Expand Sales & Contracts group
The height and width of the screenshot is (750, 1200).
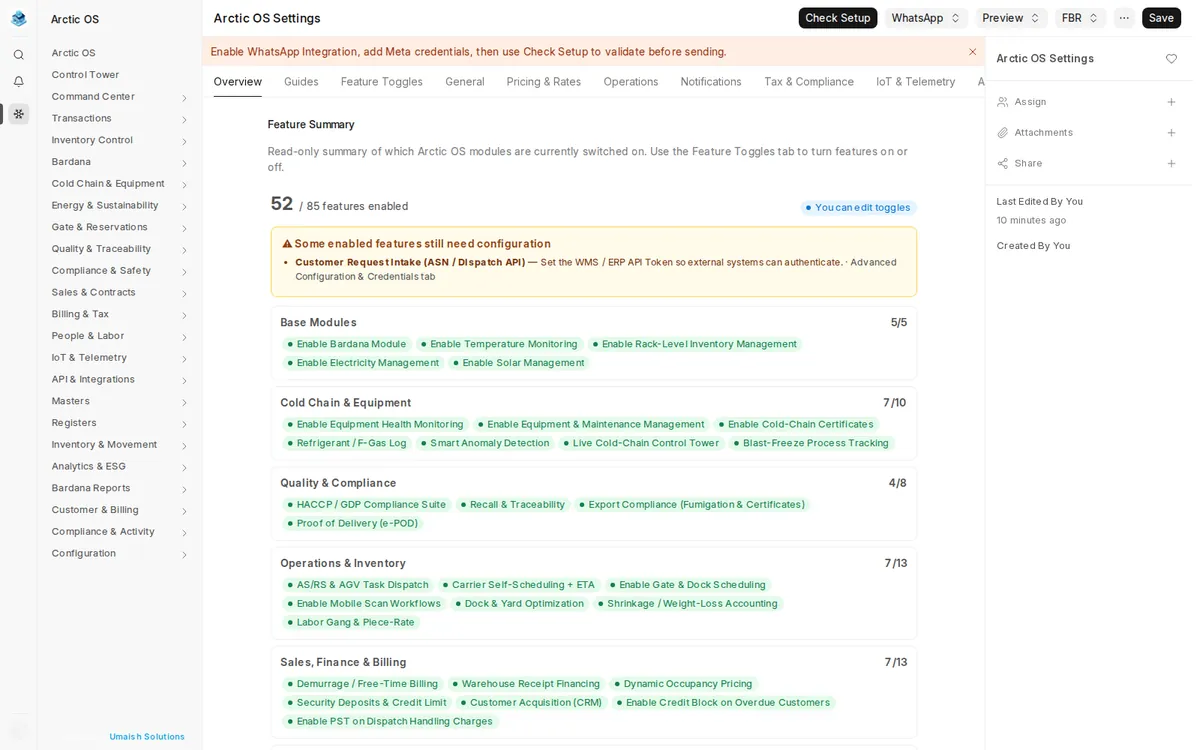[x=184, y=294]
